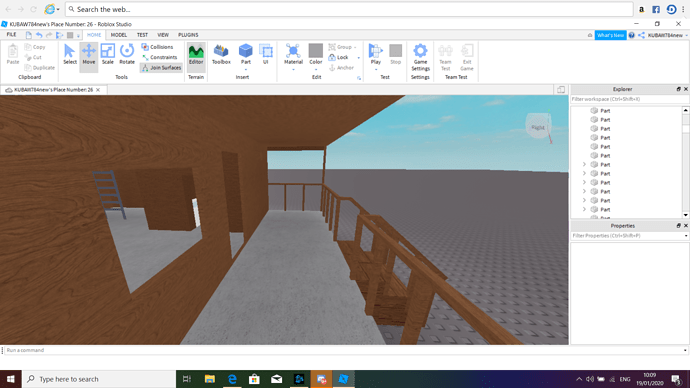Click the Duplicate command
690x388 pixels.
pyautogui.click(x=40, y=68)
